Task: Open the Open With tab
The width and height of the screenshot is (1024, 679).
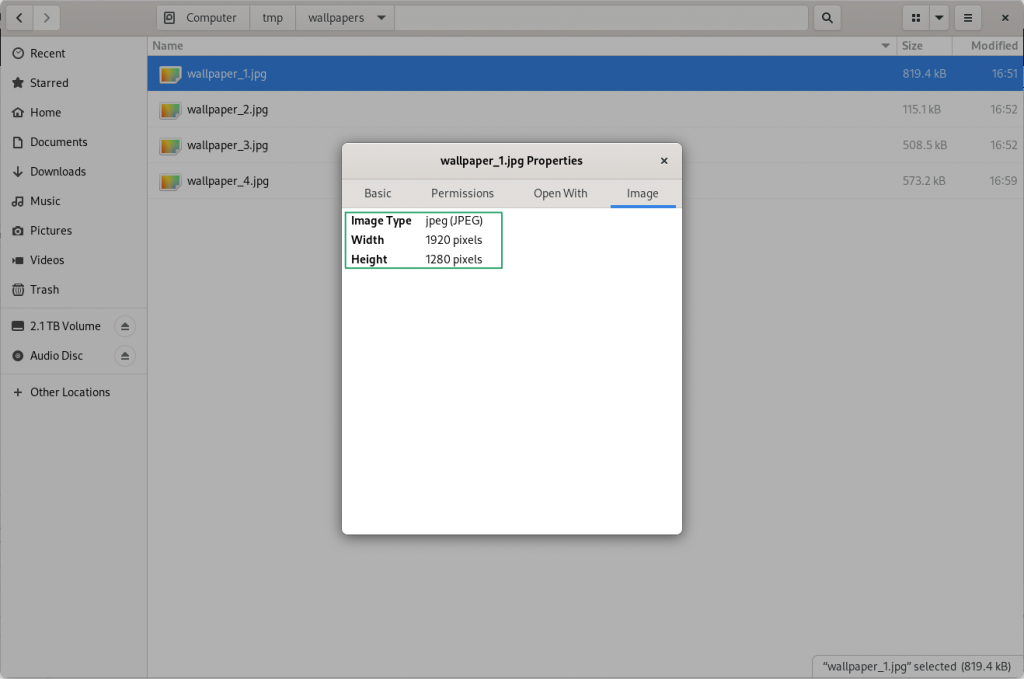Action: pos(560,193)
